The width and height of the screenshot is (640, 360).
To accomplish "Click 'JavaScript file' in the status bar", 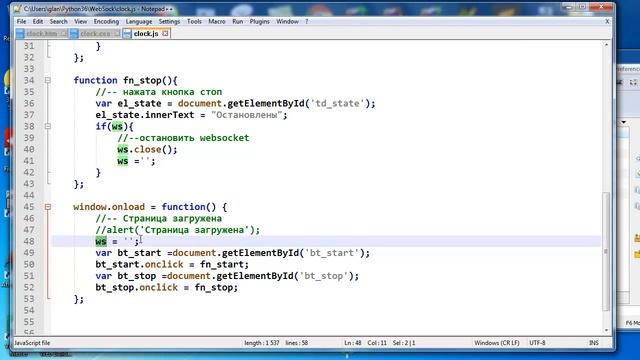I will [x=32, y=343].
